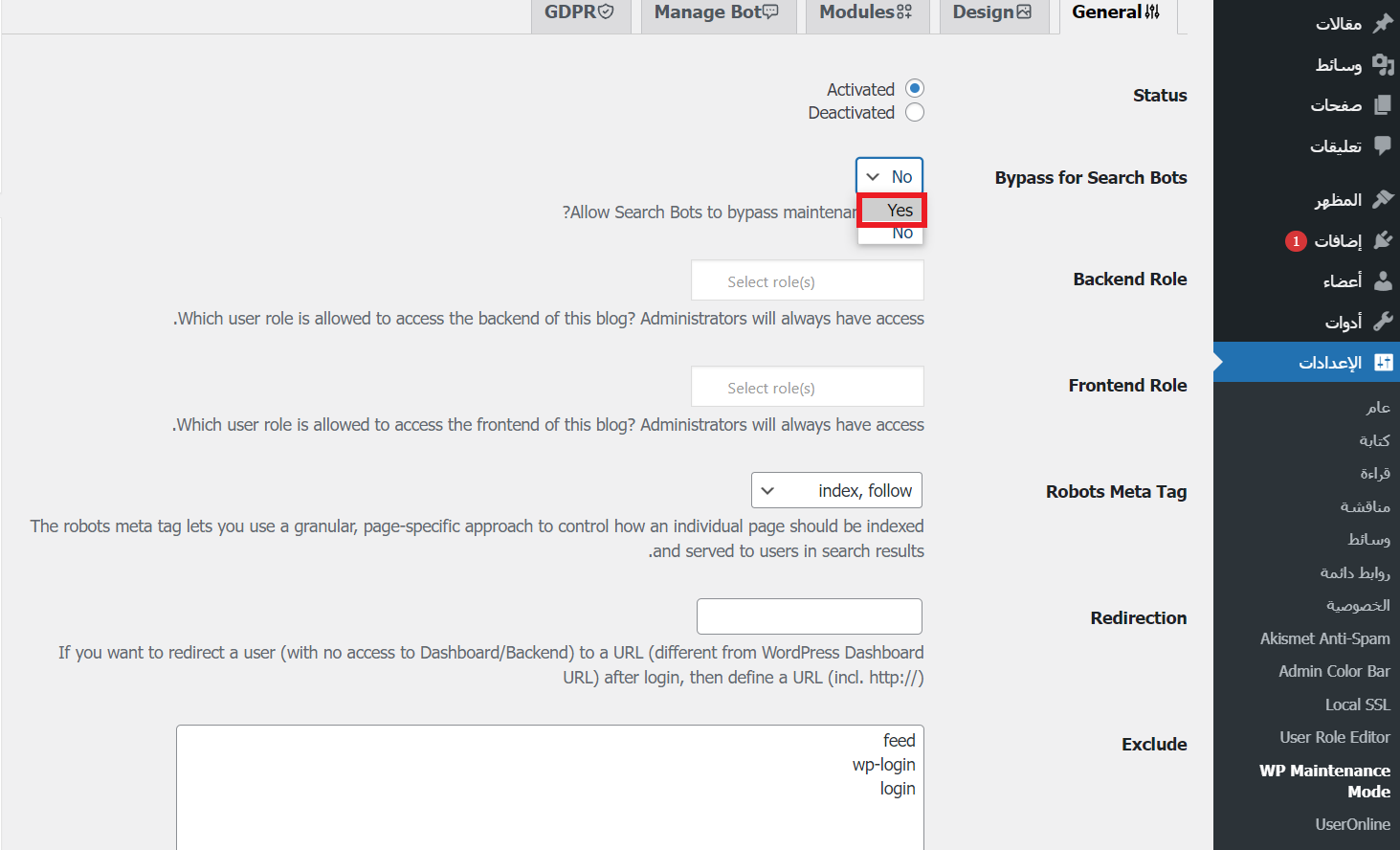1400x850 pixels.
Task: Click the tools wrench icon by أدوات
Action: pyautogui.click(x=1383, y=322)
